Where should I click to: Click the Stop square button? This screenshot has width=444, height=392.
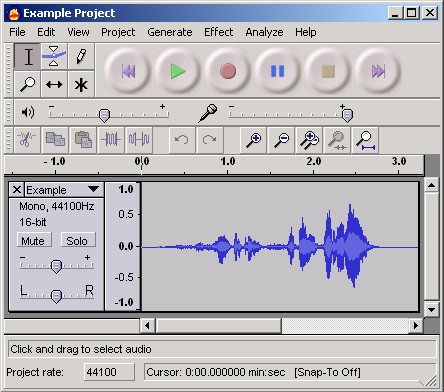(x=328, y=71)
